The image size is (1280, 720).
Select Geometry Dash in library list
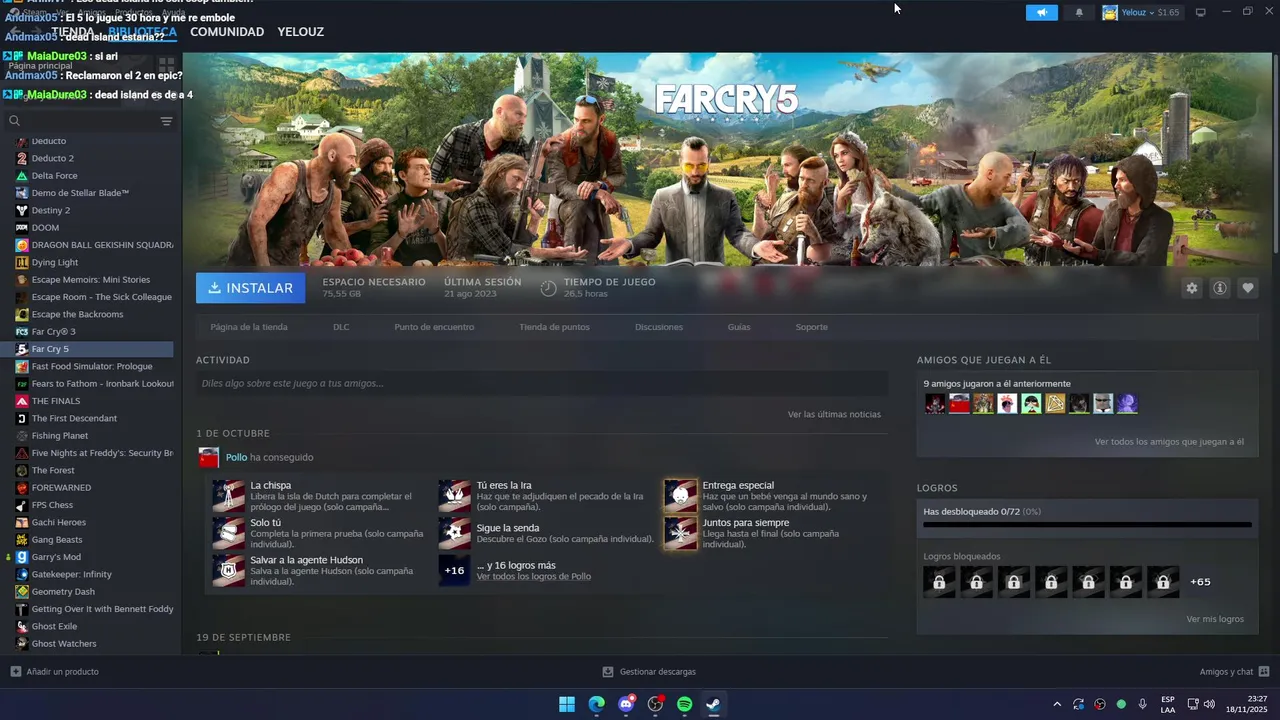tap(89, 592)
